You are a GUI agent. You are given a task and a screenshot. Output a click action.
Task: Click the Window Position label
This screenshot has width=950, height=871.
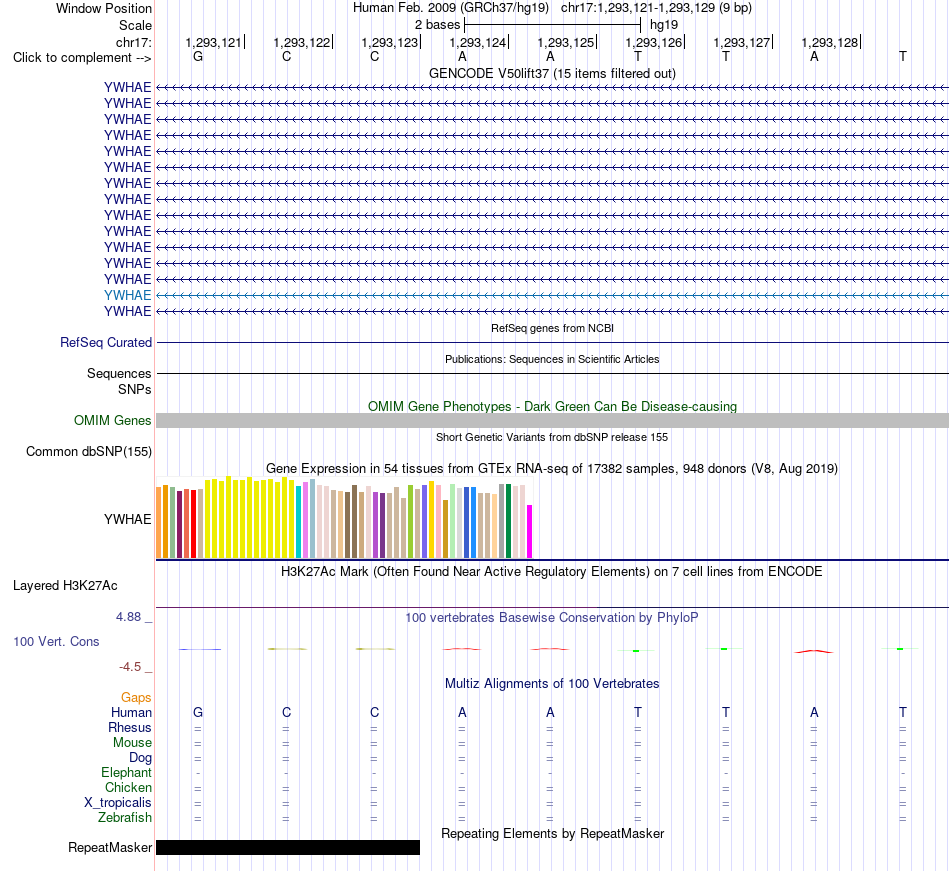104,8
